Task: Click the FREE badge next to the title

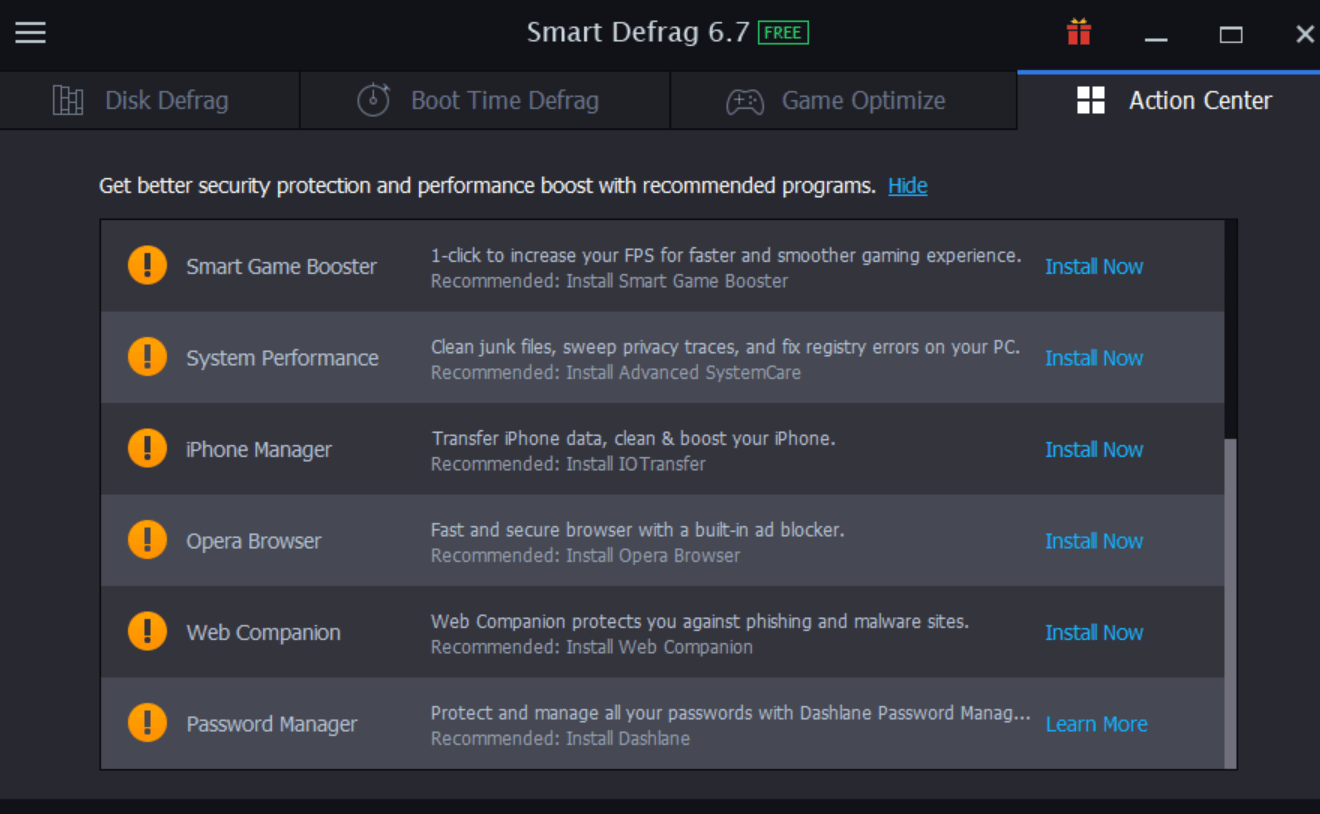Action: click(783, 32)
